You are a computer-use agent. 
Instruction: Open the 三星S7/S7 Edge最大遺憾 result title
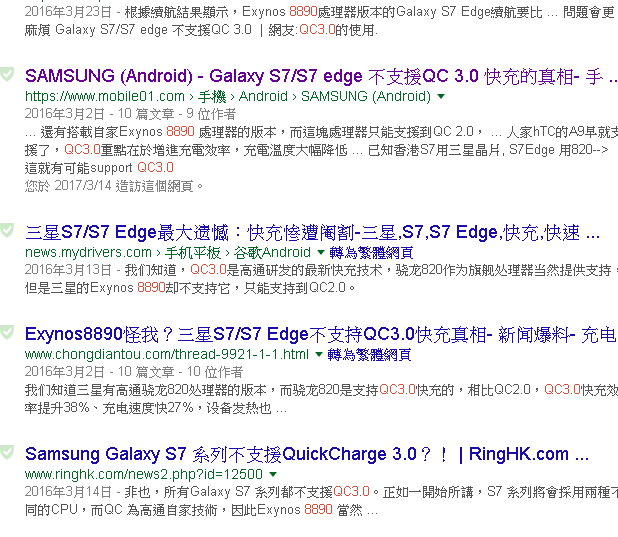312,233
